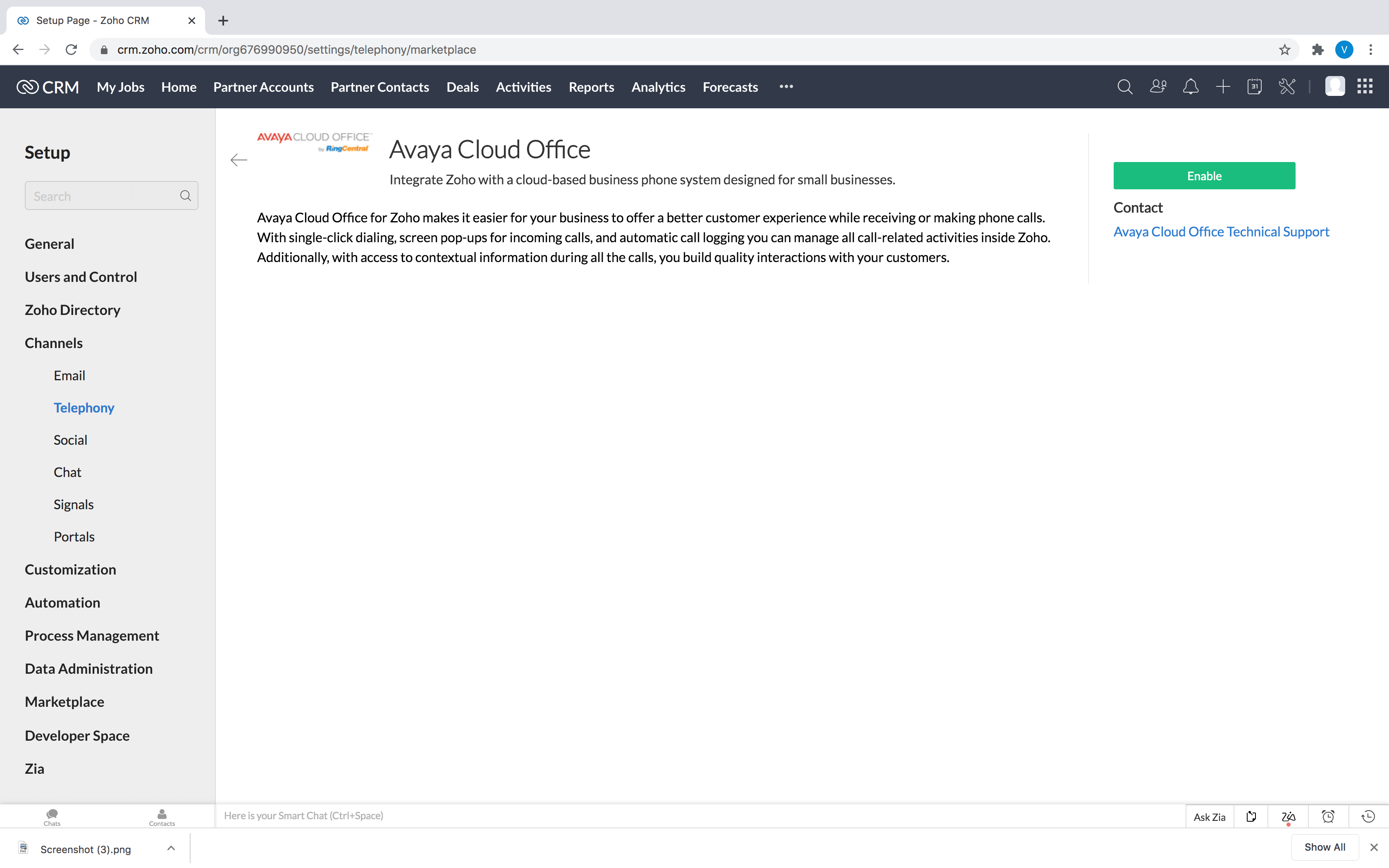Select Social under Channels
This screenshot has width=1389, height=868.
[x=70, y=440]
